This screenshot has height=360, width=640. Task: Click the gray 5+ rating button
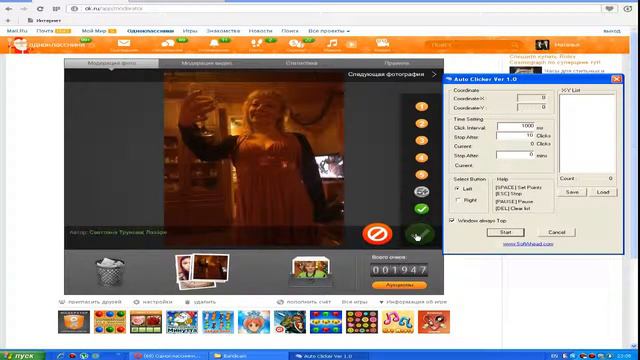coord(421,192)
